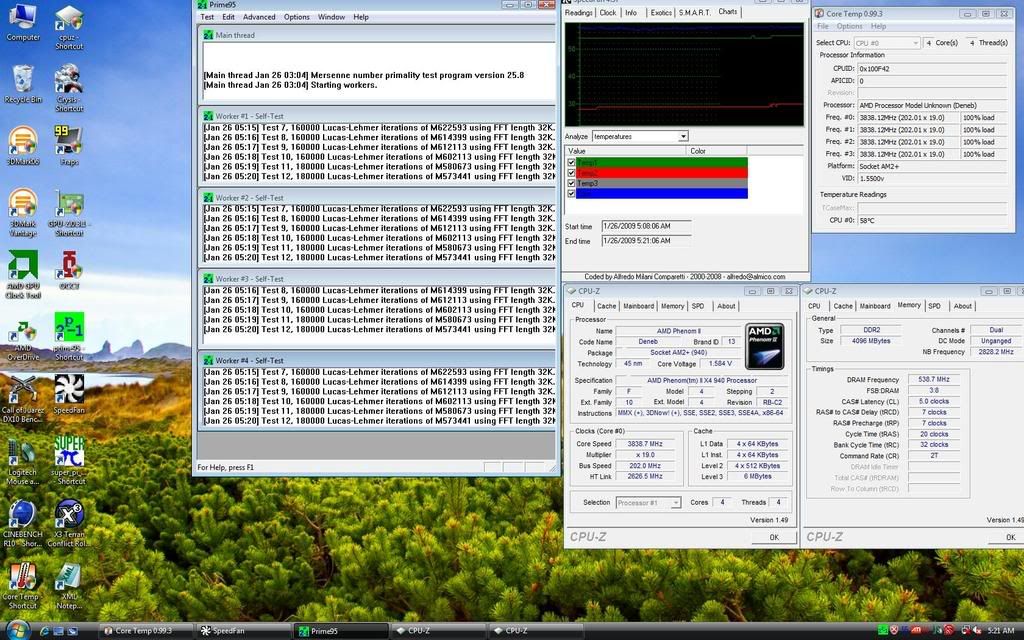
Task: Select the super_pi Shortcut desktop icon
Action: click(69, 460)
